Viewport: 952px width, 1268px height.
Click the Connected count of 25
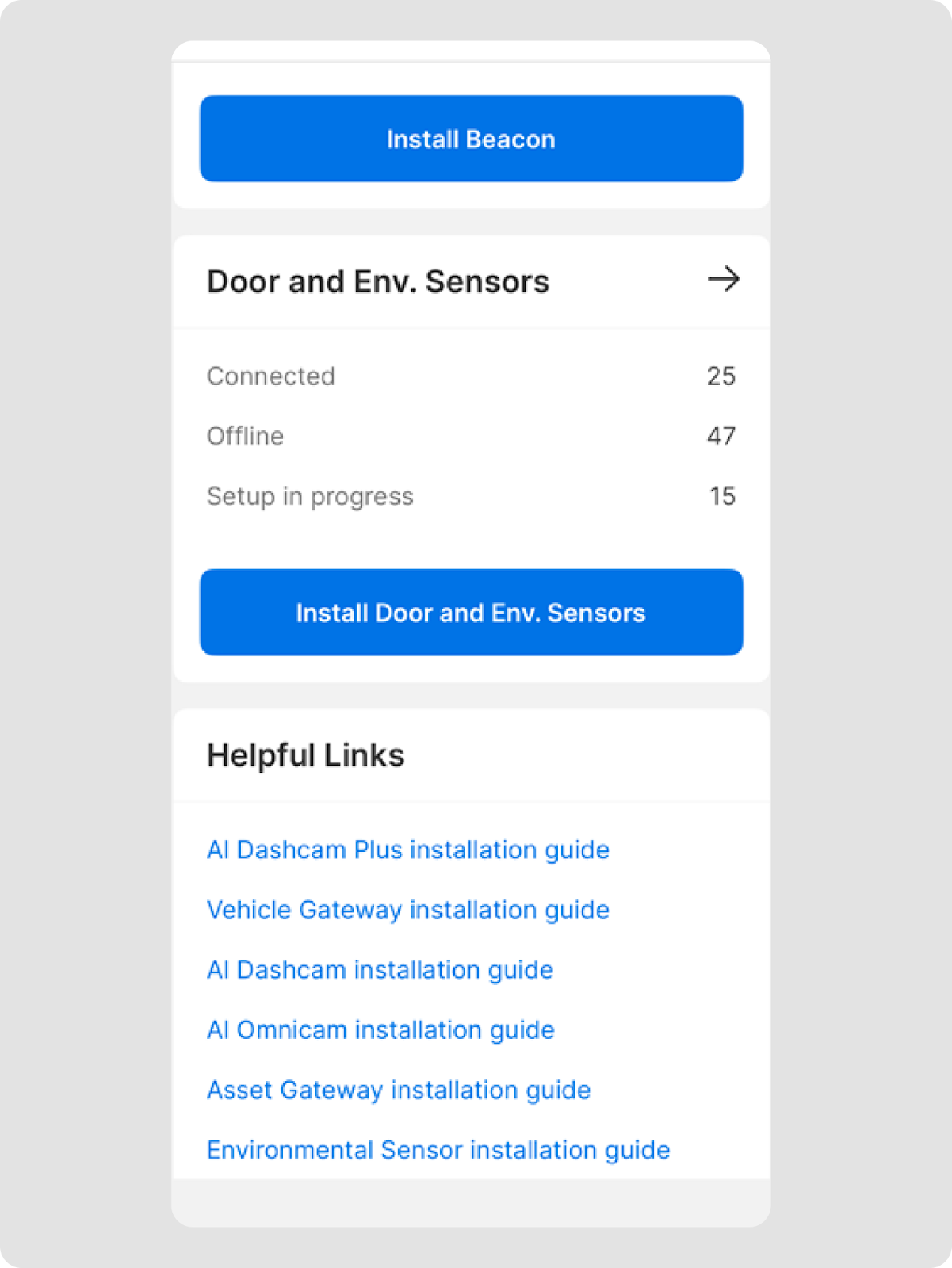(x=721, y=376)
